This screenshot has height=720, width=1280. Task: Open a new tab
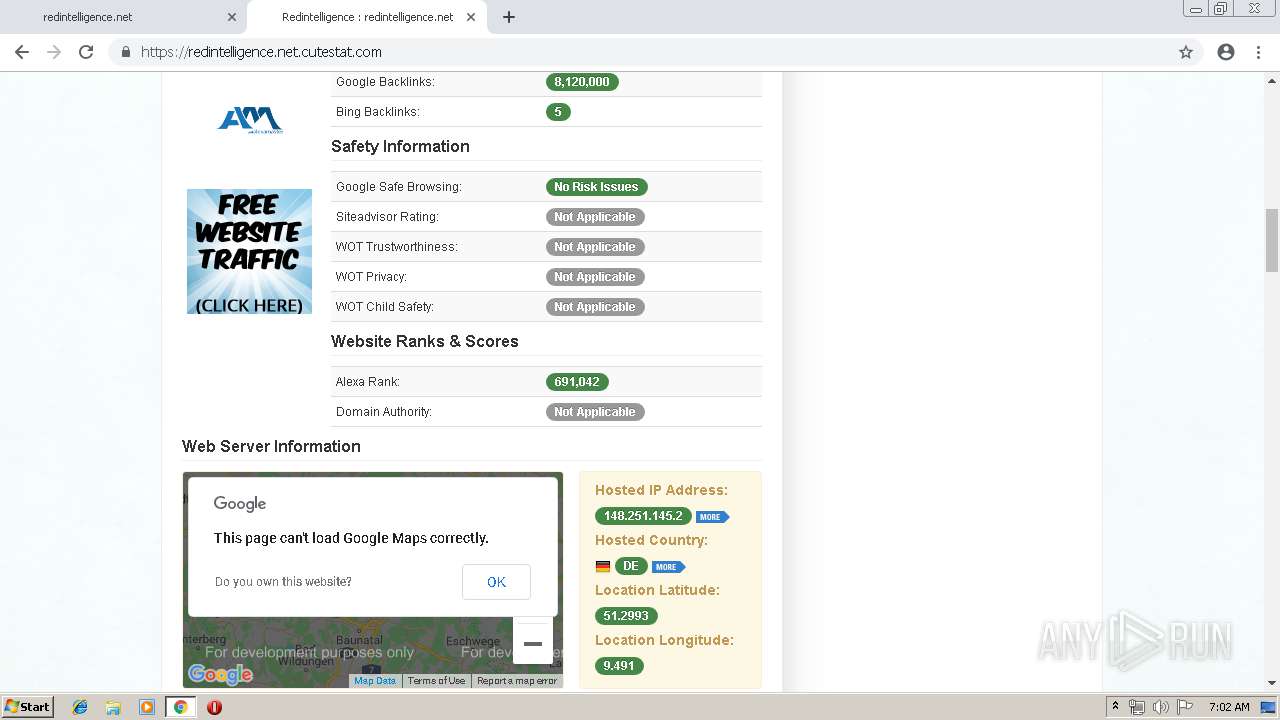509,17
